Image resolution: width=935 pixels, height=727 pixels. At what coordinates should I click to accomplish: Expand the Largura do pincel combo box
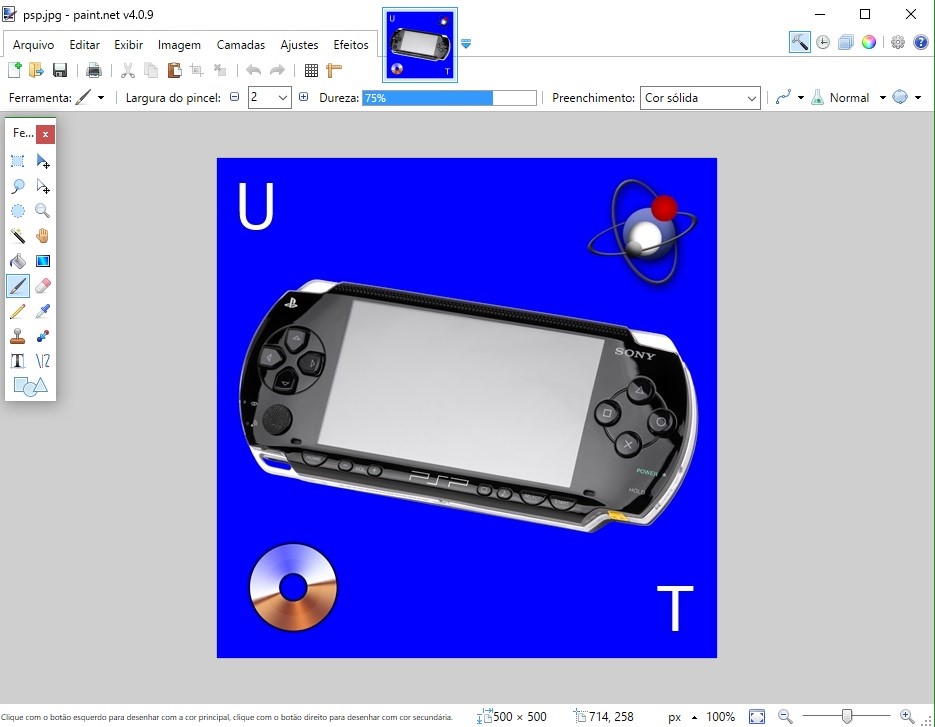point(284,97)
